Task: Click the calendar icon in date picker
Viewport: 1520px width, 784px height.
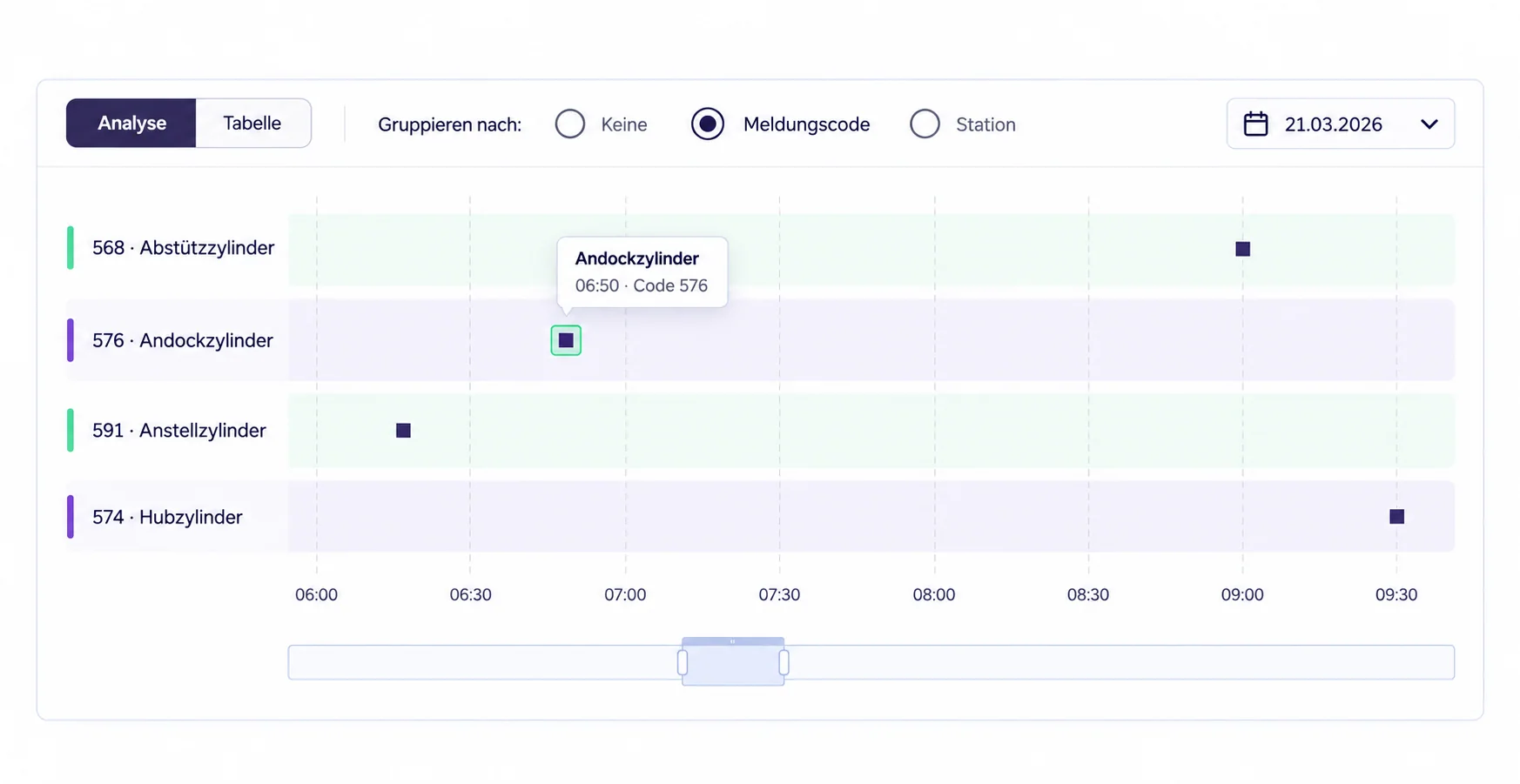Action: (x=1255, y=124)
